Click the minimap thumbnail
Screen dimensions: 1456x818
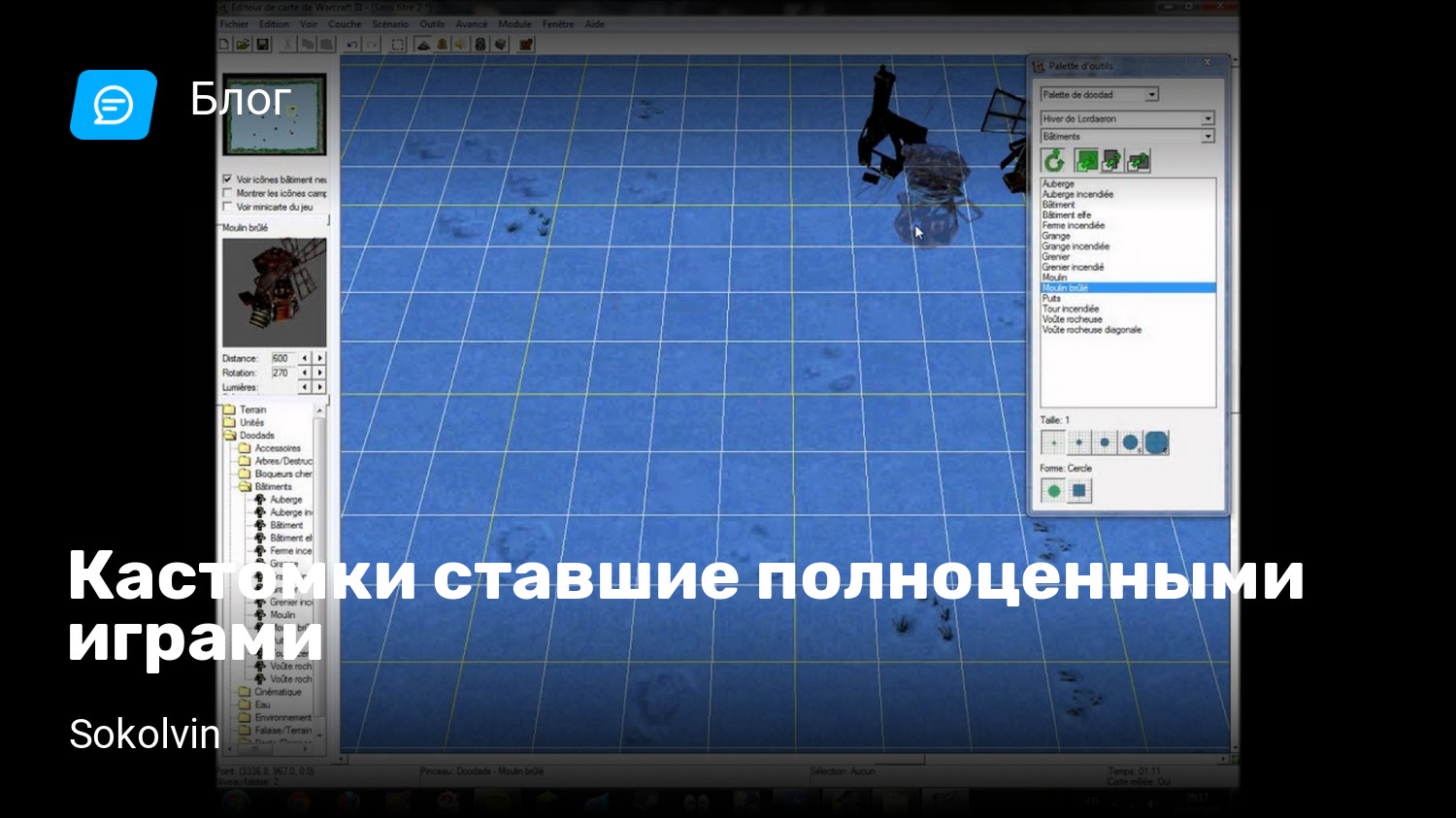(275, 115)
